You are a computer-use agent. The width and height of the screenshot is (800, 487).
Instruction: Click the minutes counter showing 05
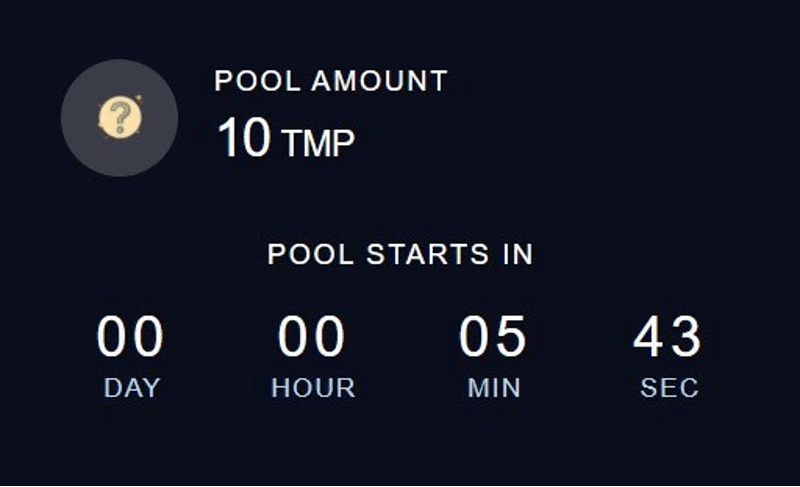(x=493, y=337)
